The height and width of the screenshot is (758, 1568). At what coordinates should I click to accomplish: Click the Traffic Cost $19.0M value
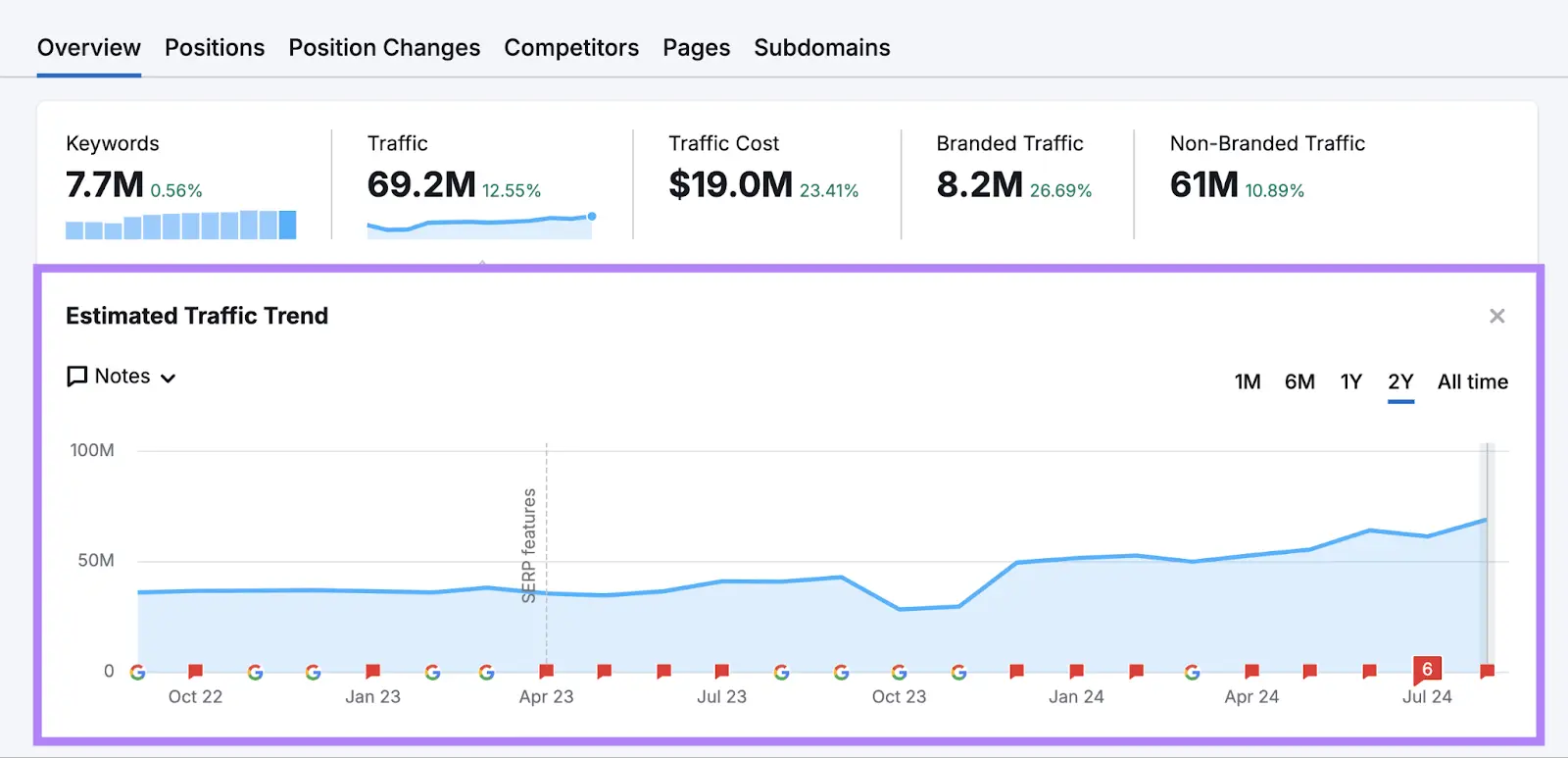click(730, 184)
